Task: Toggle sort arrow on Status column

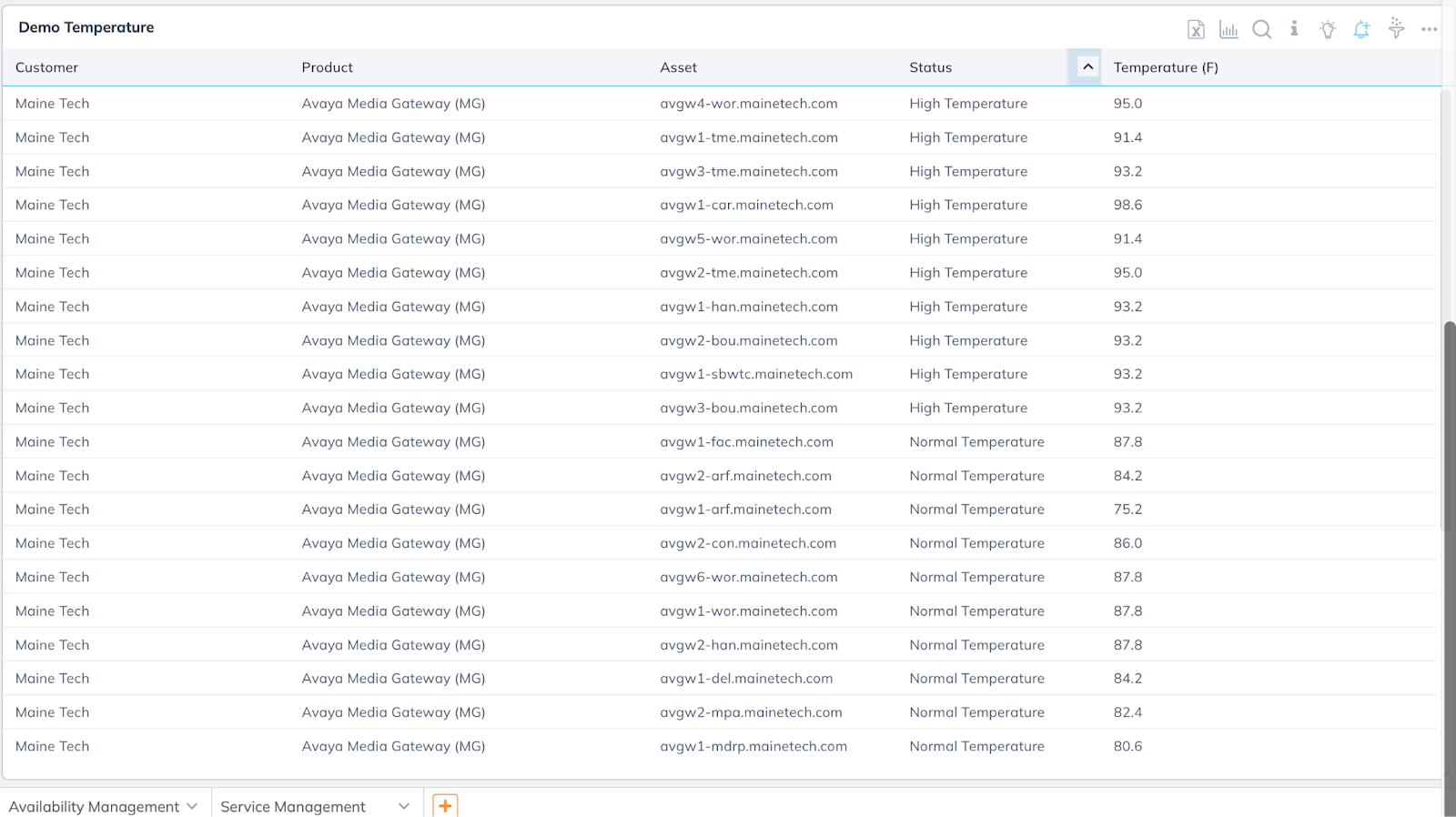Action: (x=1087, y=67)
